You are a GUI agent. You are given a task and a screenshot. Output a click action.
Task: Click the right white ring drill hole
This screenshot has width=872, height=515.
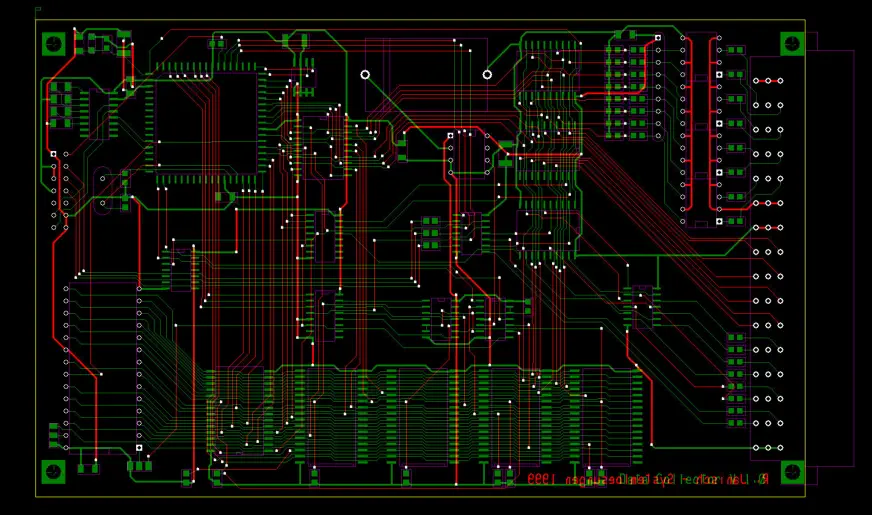click(x=487, y=74)
